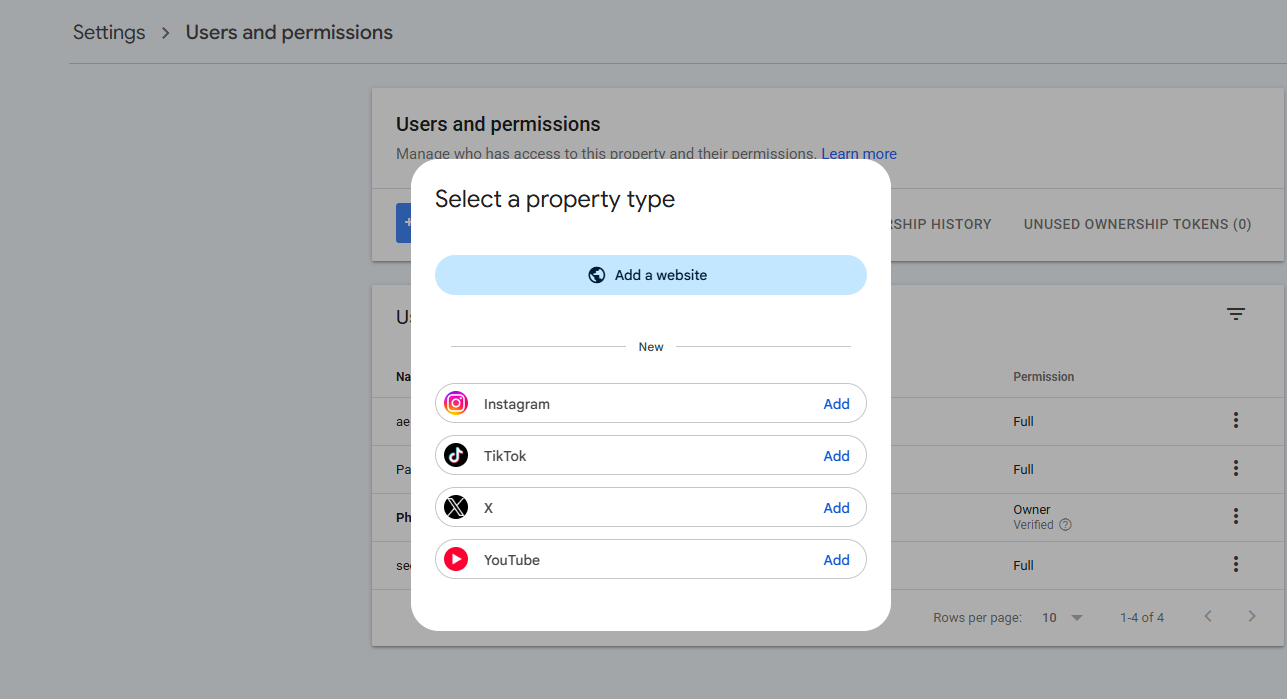Click the Select a property type heading
The height and width of the screenshot is (699, 1287).
pos(555,199)
